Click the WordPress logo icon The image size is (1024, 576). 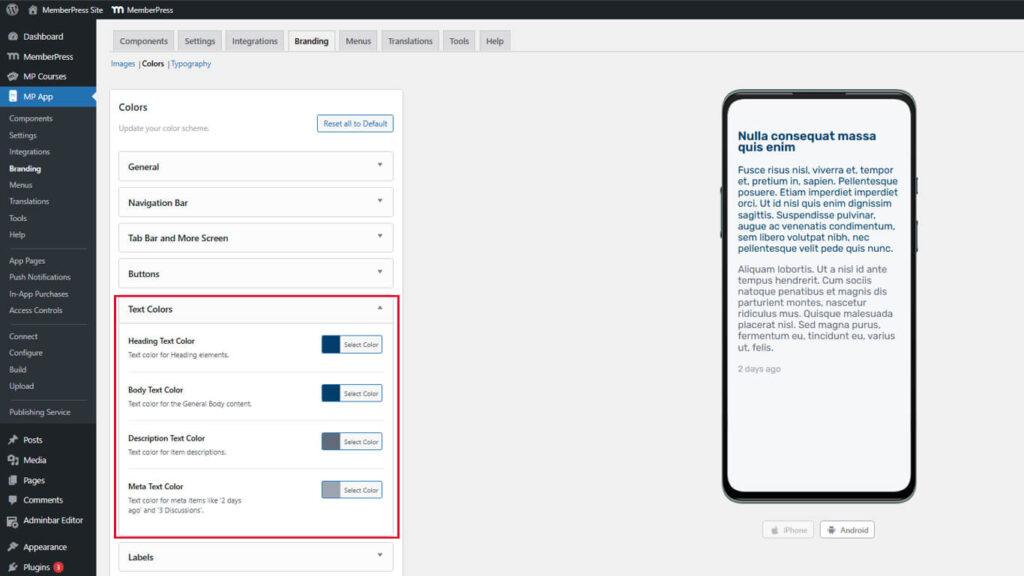[x=12, y=10]
